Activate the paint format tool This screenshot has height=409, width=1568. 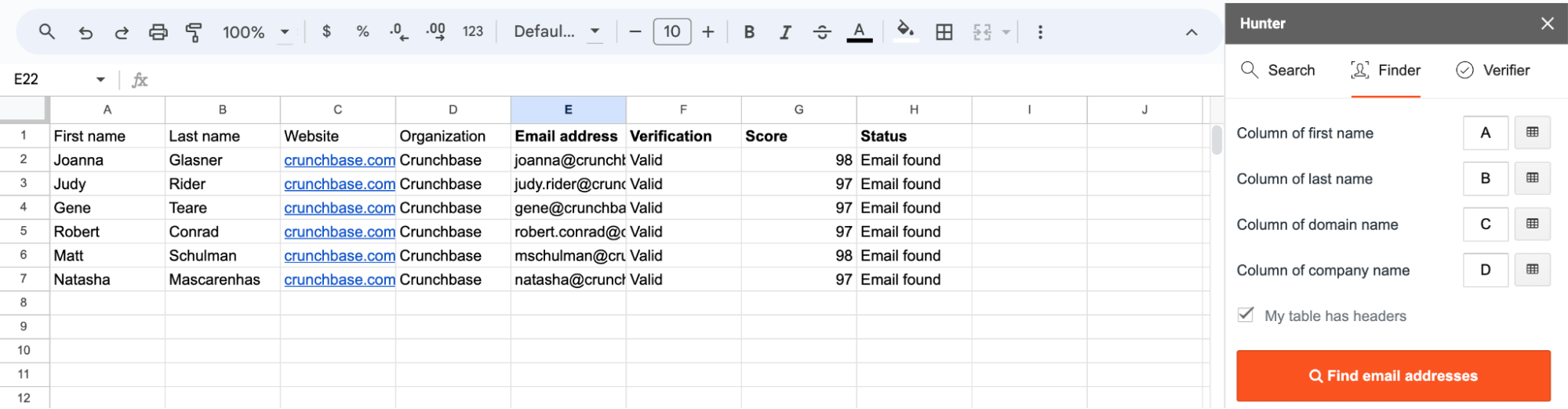tap(194, 32)
